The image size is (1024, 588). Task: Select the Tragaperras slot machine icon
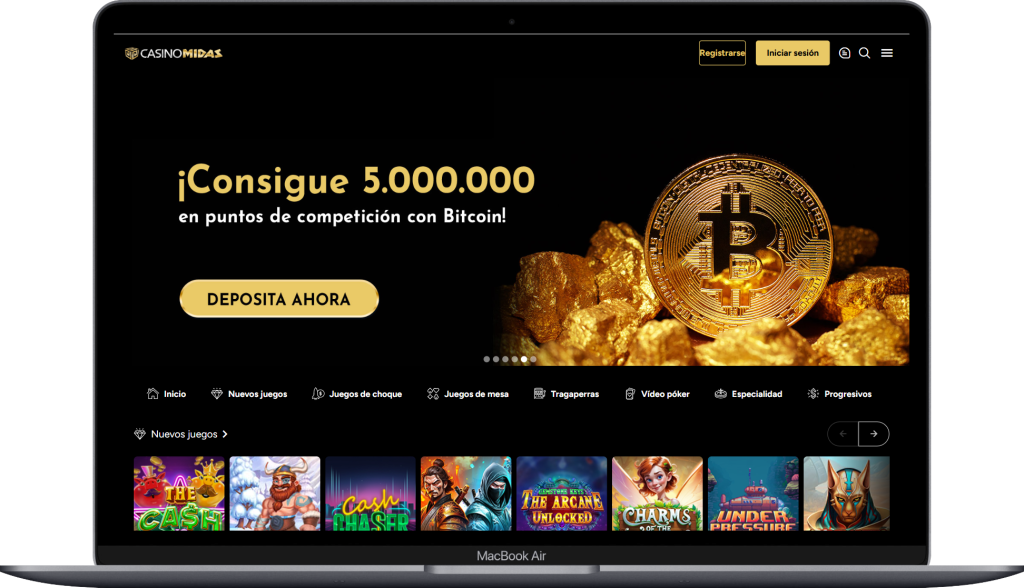click(539, 393)
